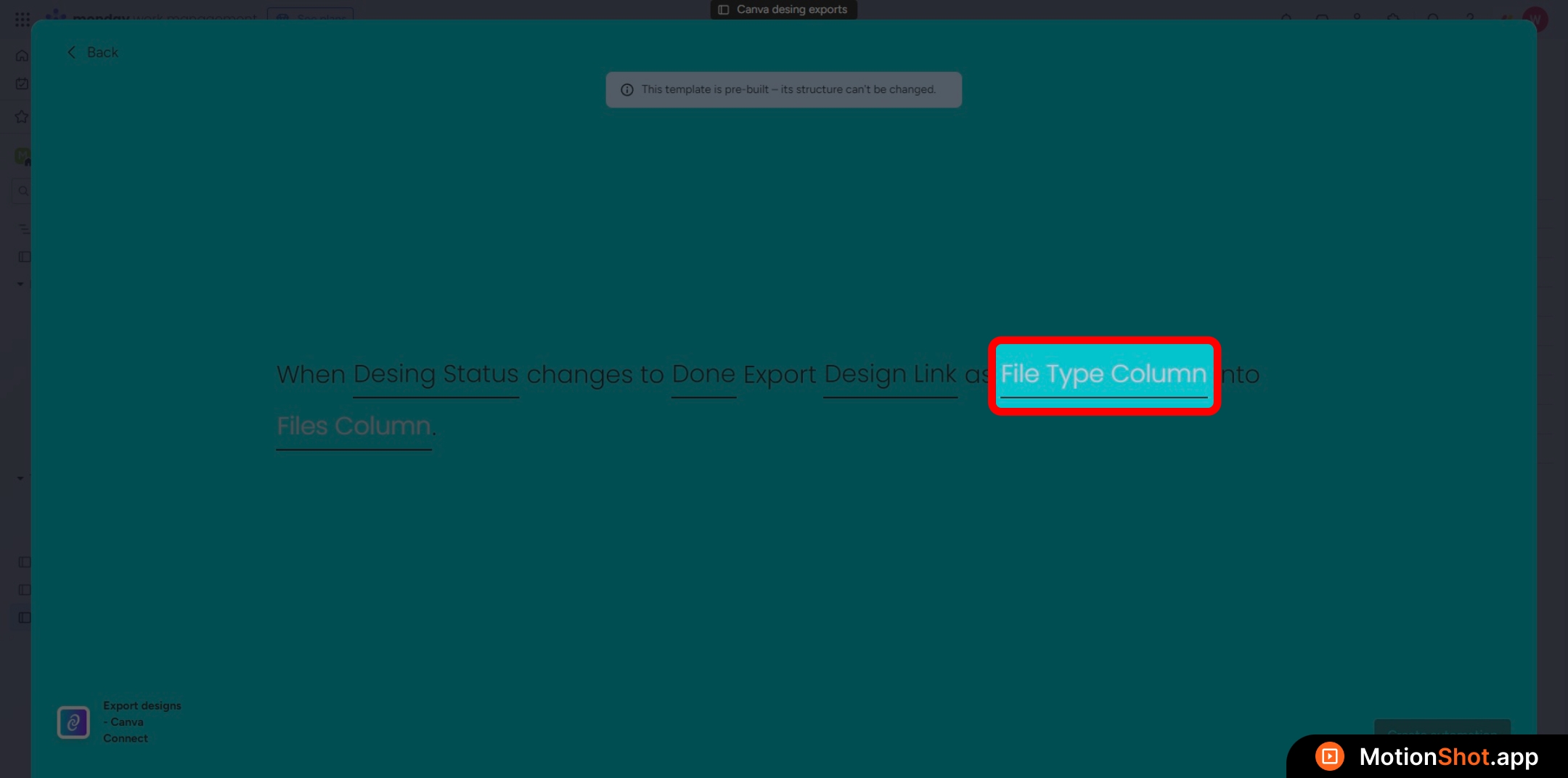
Task: Open My Work calendar-check icon
Action: 23,84
